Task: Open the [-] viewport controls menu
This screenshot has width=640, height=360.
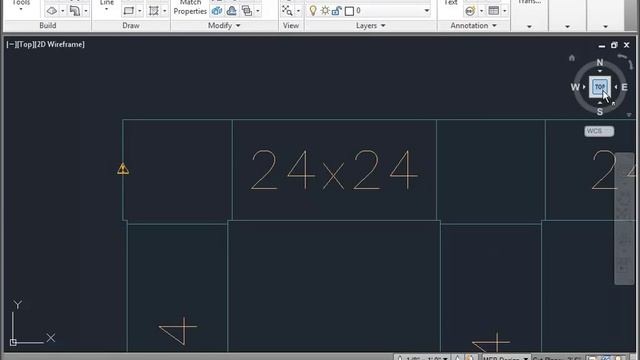Action: (11, 44)
